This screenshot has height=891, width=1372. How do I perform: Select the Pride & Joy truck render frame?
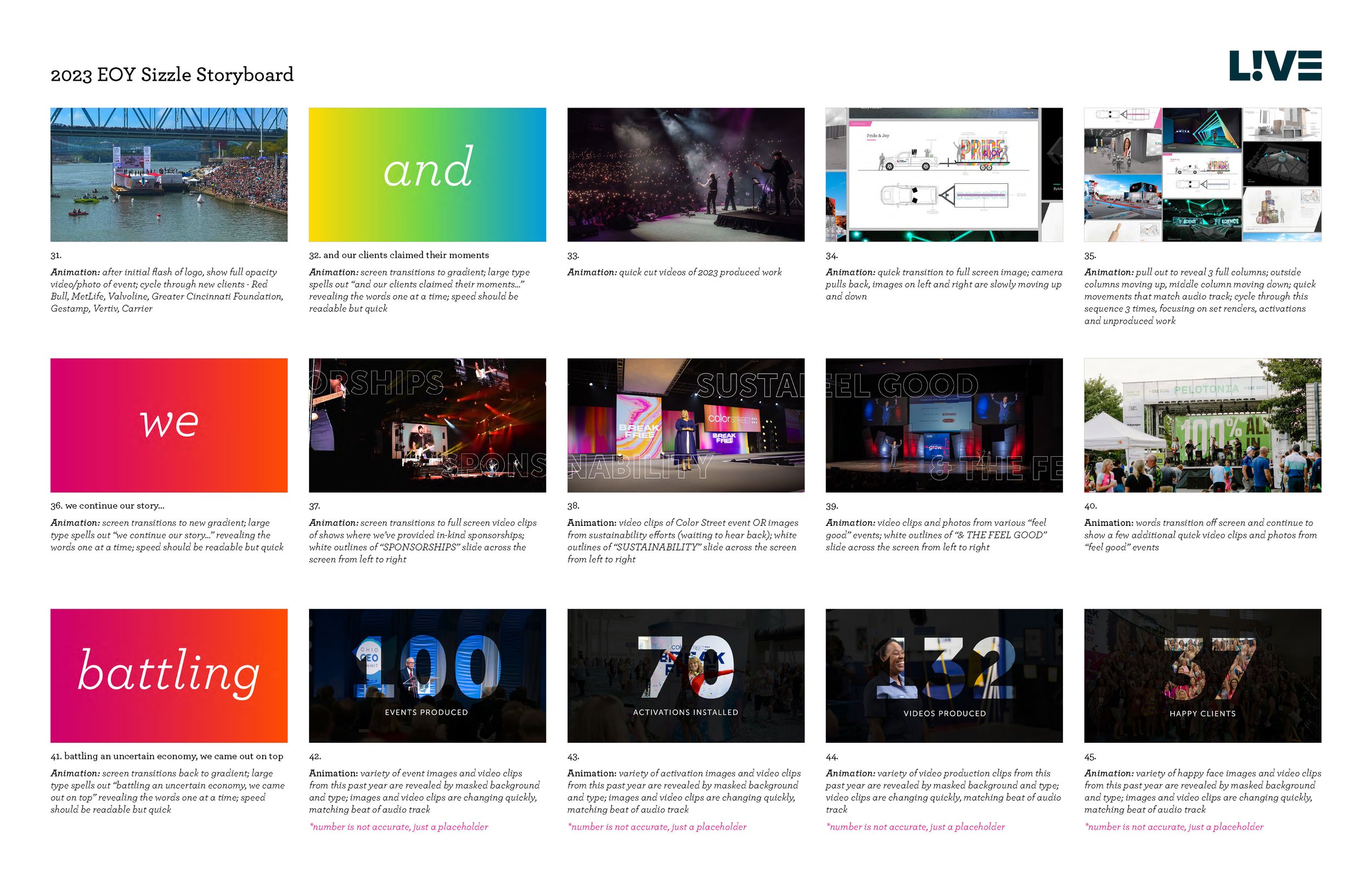pos(944,174)
